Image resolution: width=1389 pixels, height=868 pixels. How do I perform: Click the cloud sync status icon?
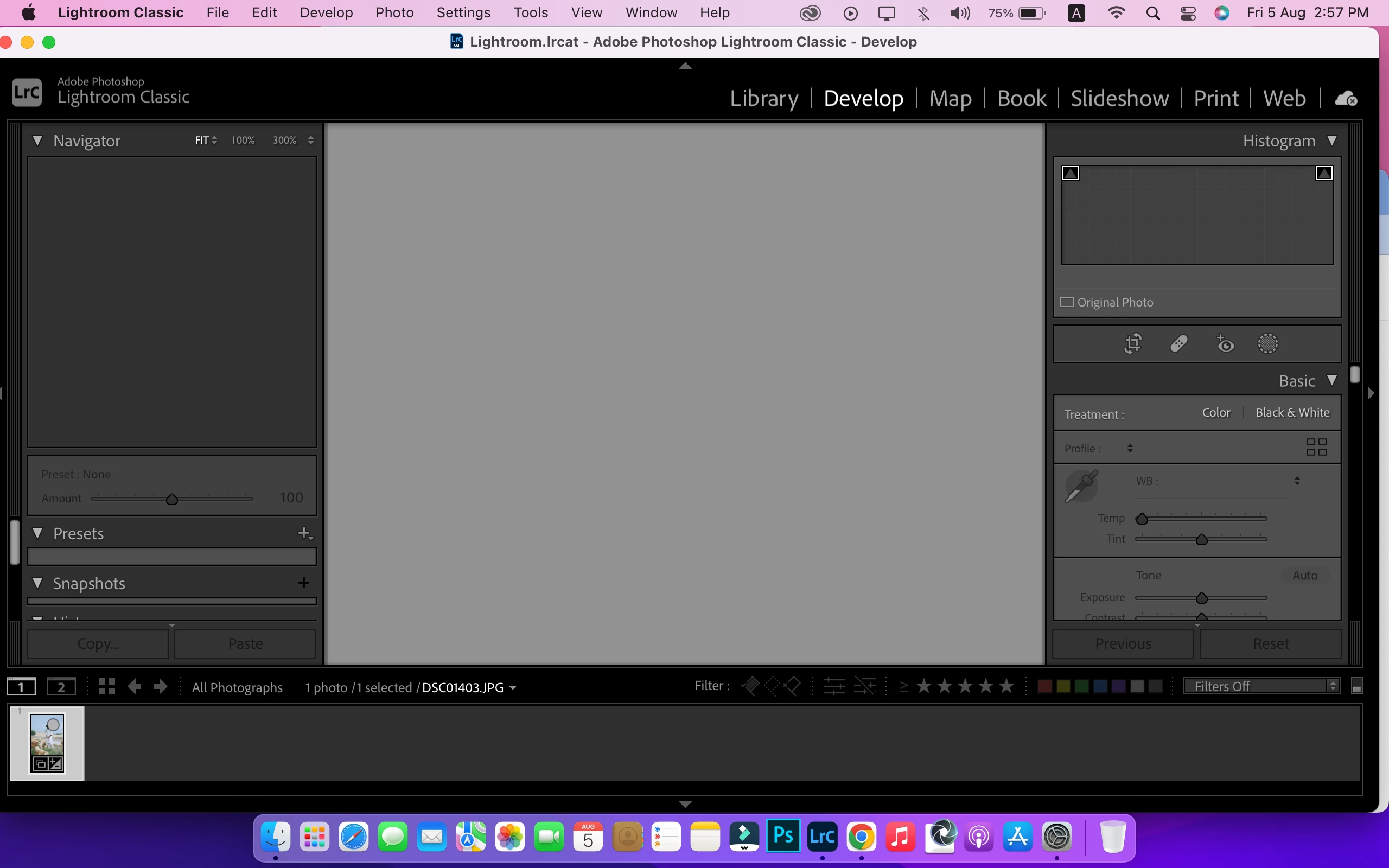click(1346, 99)
